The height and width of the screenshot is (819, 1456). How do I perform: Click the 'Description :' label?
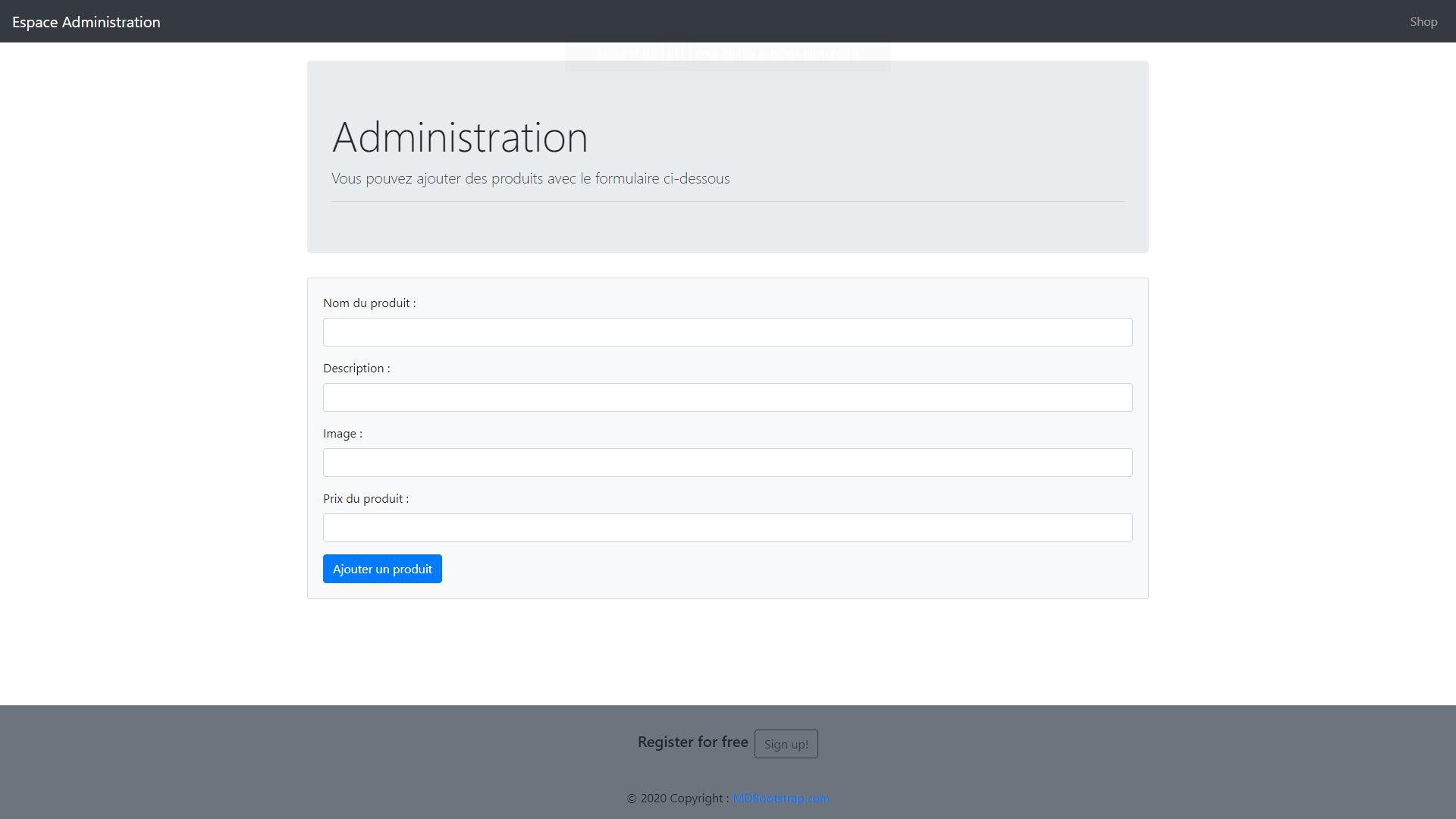[356, 369]
